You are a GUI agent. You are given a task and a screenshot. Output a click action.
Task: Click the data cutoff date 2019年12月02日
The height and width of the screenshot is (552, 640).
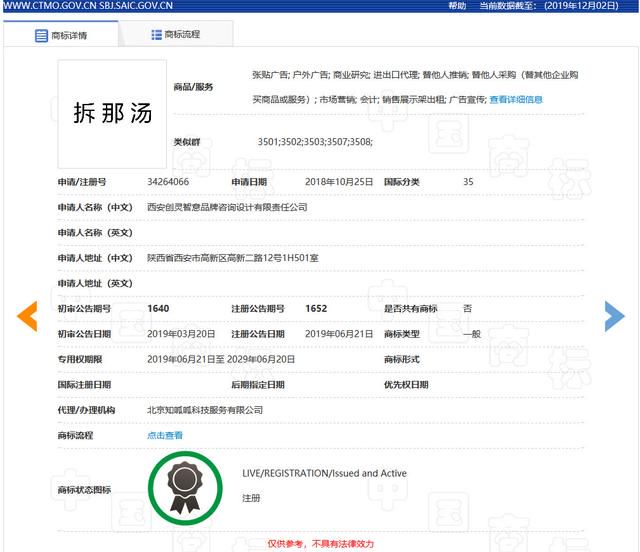(581, 6)
